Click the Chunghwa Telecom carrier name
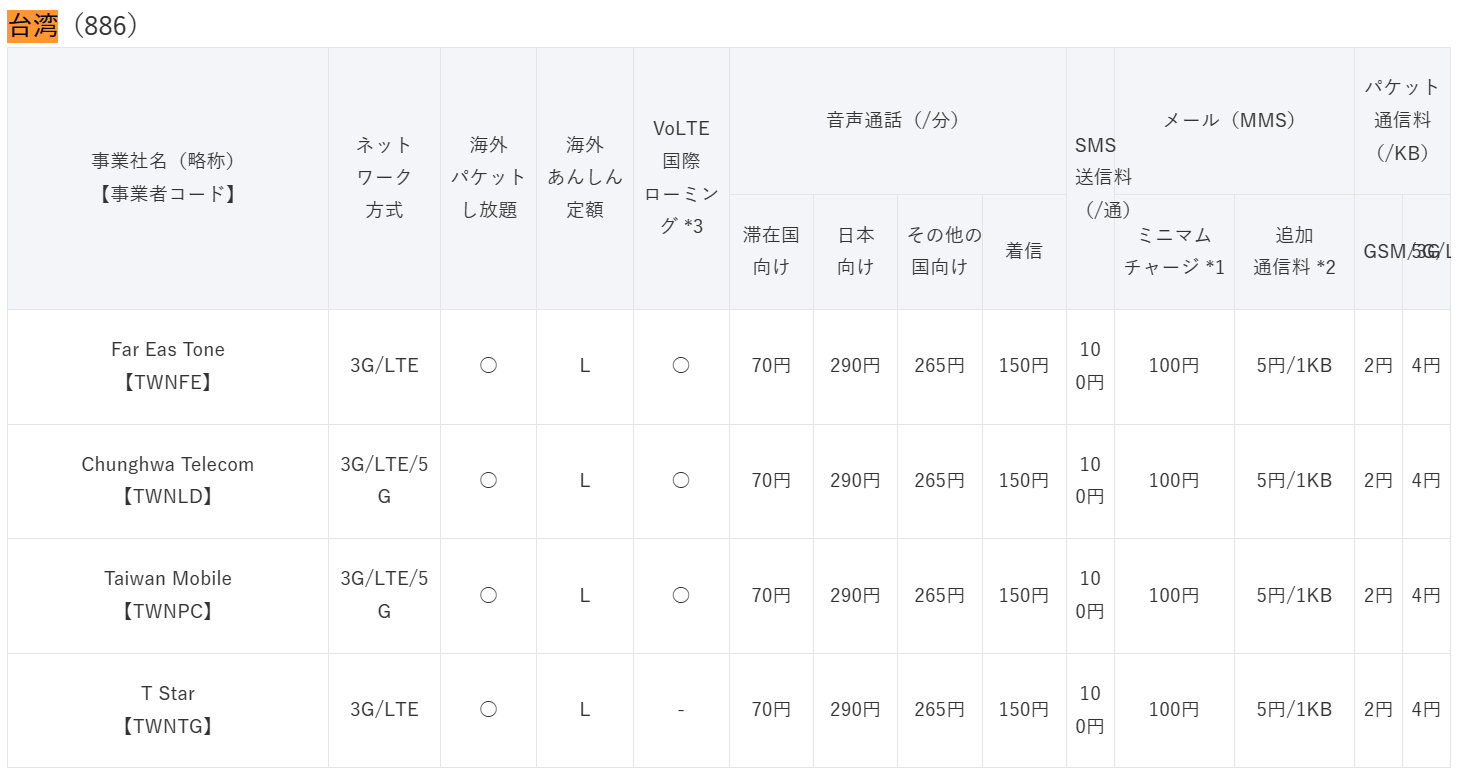This screenshot has height=778, width=1462. point(168,464)
